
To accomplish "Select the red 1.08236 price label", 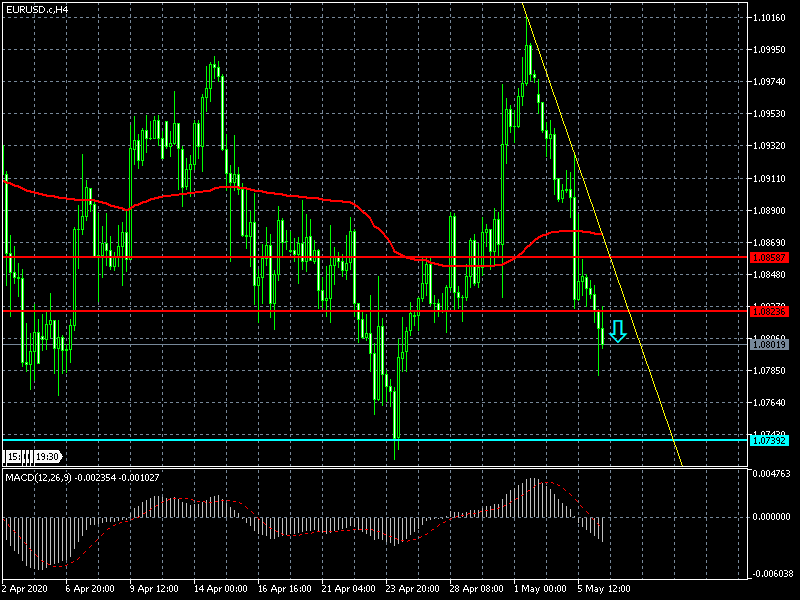I will 769,311.
